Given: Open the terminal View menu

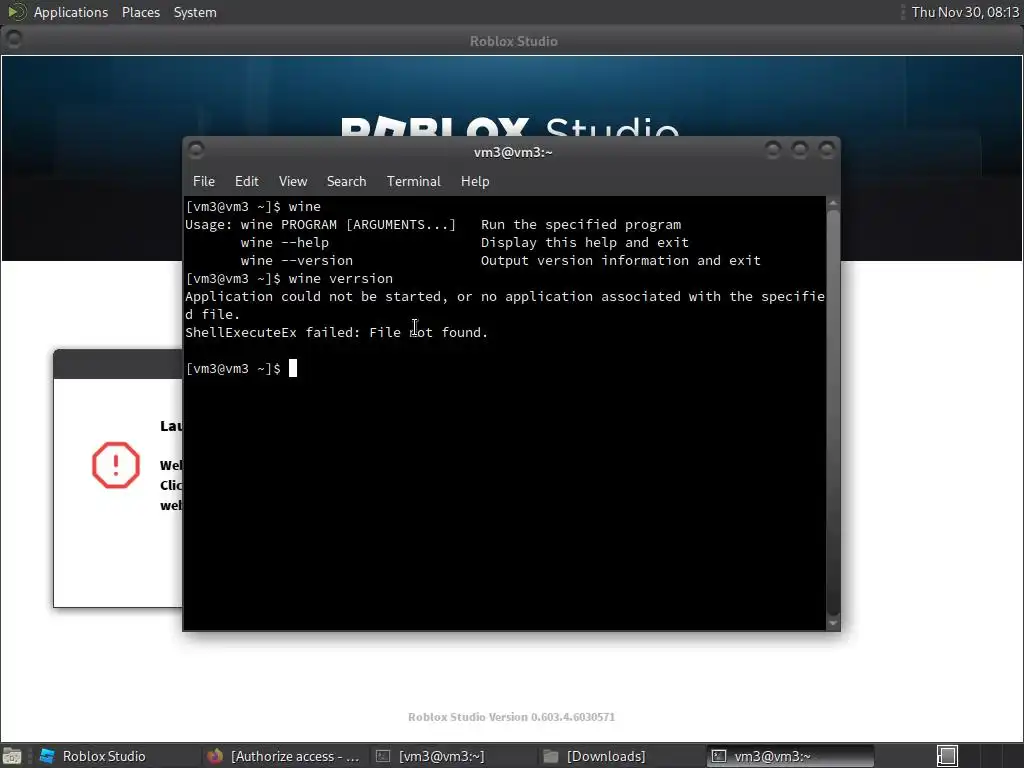Looking at the screenshot, I should point(293,182).
